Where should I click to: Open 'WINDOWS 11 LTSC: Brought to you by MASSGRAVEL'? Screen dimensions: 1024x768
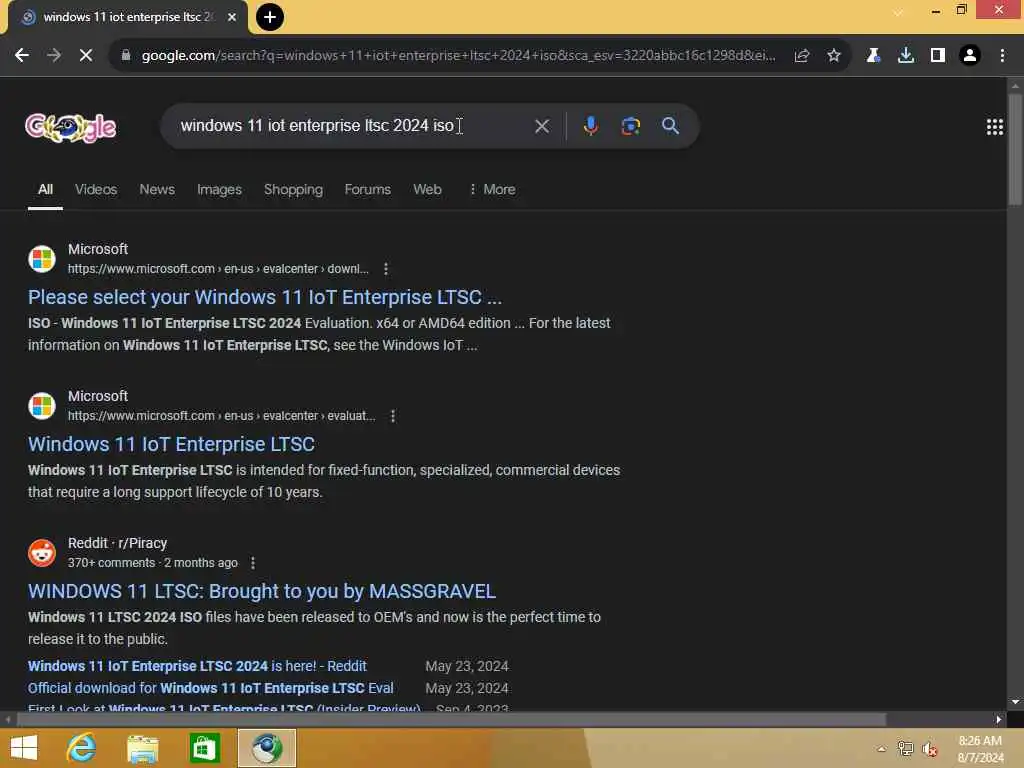[262, 591]
